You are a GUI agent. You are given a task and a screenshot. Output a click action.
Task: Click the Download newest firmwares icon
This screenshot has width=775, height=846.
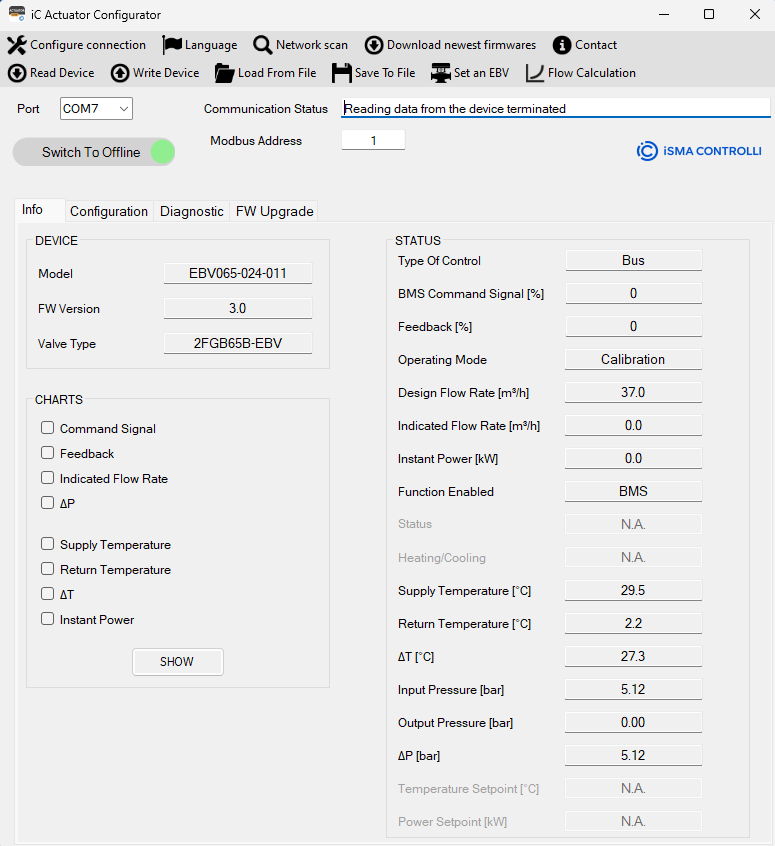(374, 45)
